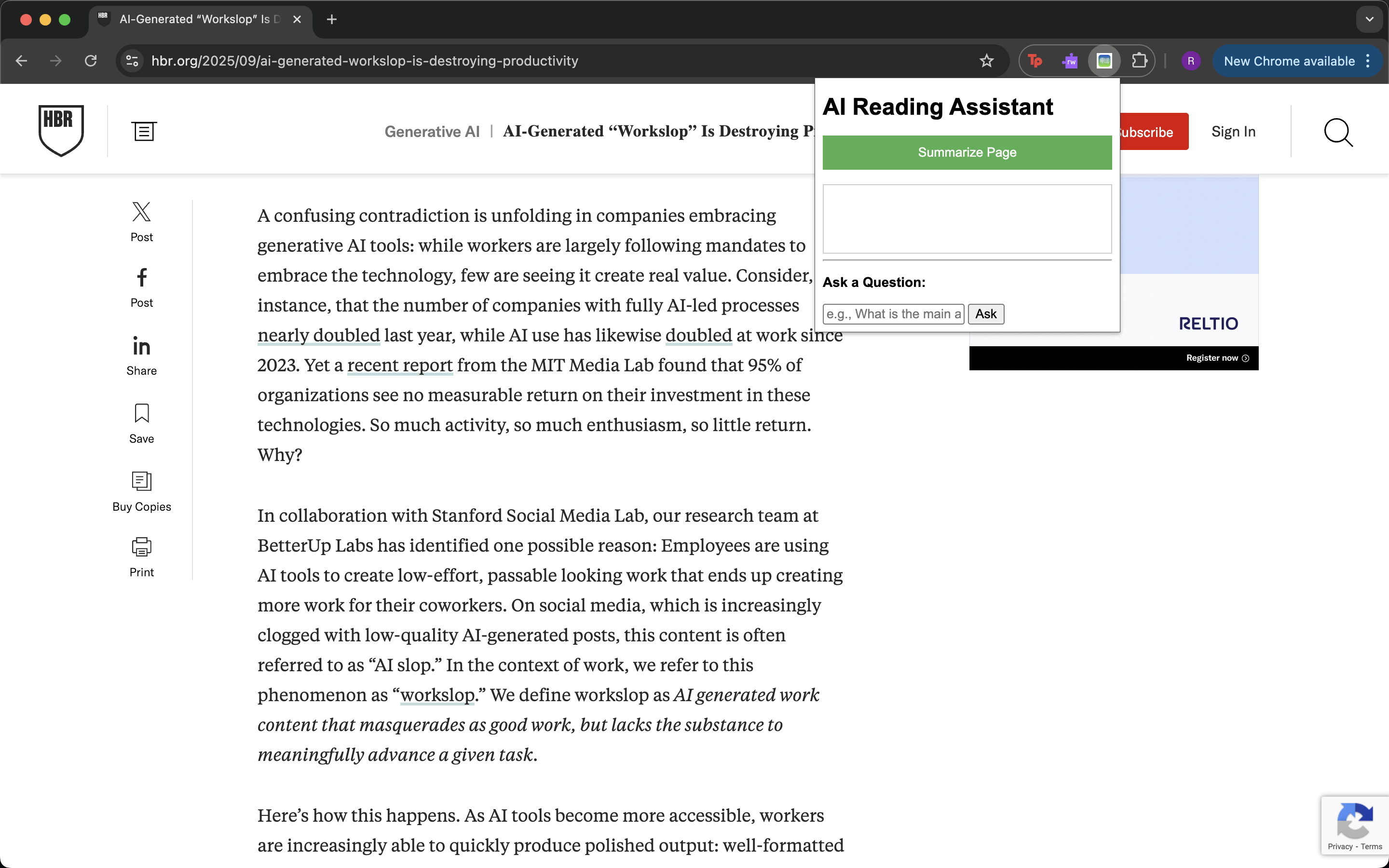Open the HBR search magnifier
This screenshot has width=1389, height=868.
point(1338,133)
